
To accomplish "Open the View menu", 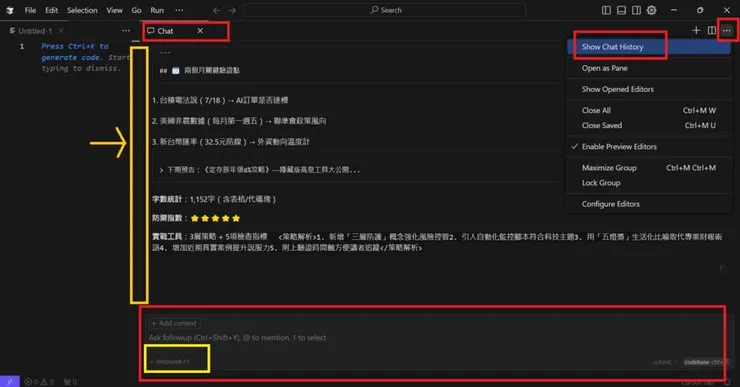I will (x=114, y=10).
